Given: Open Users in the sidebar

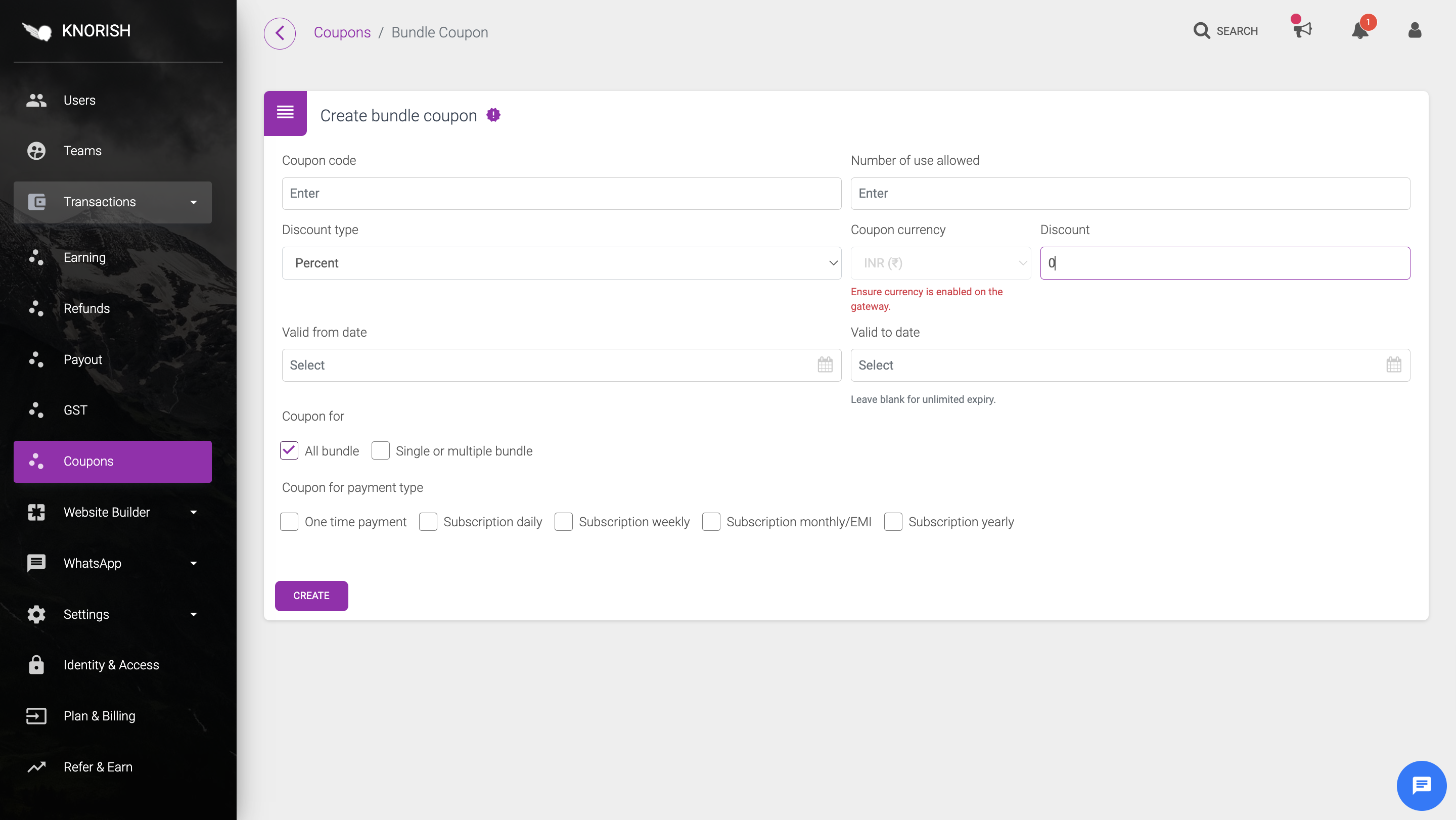Looking at the screenshot, I should pyautogui.click(x=112, y=100).
